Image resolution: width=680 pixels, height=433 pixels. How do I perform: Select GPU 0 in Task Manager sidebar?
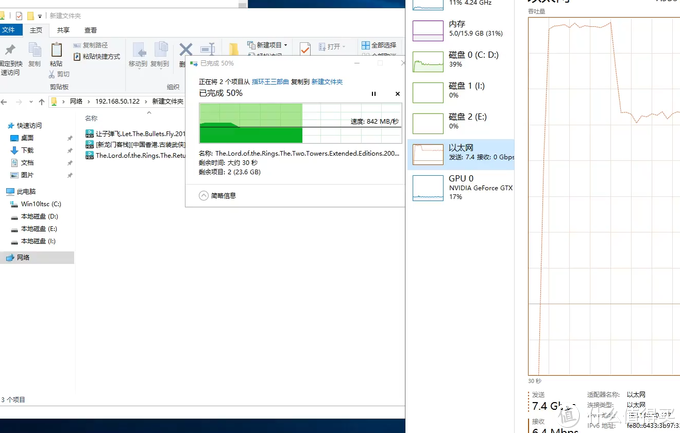coord(461,188)
